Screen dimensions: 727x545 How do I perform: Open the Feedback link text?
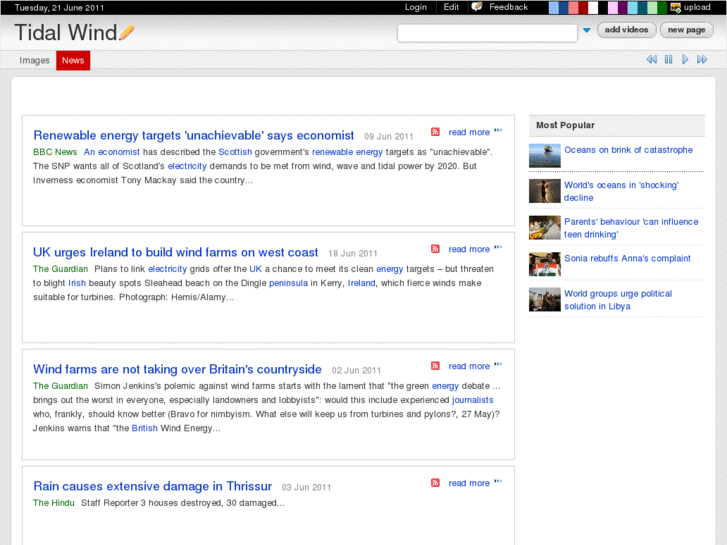click(508, 7)
